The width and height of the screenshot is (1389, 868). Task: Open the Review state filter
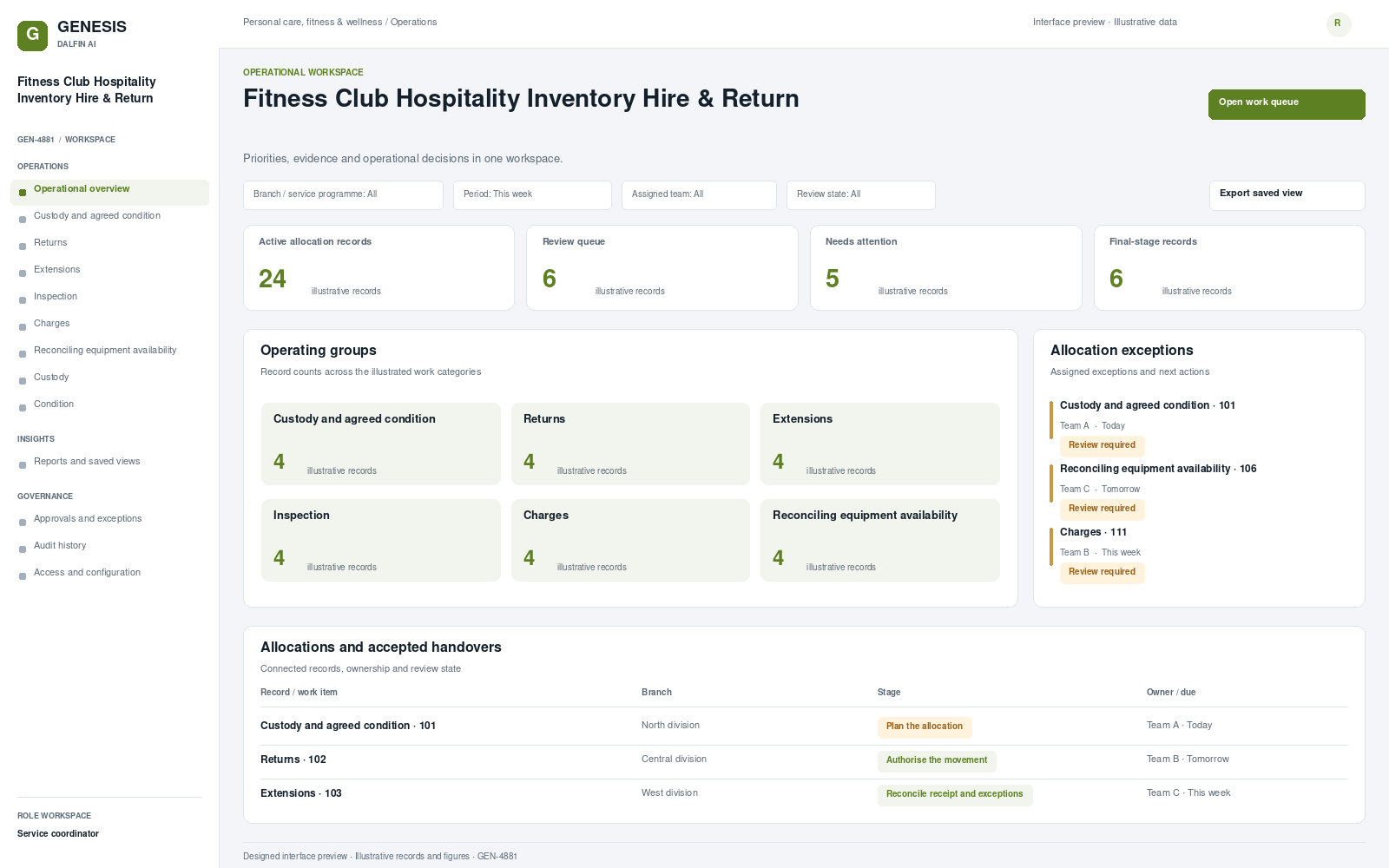861,195
